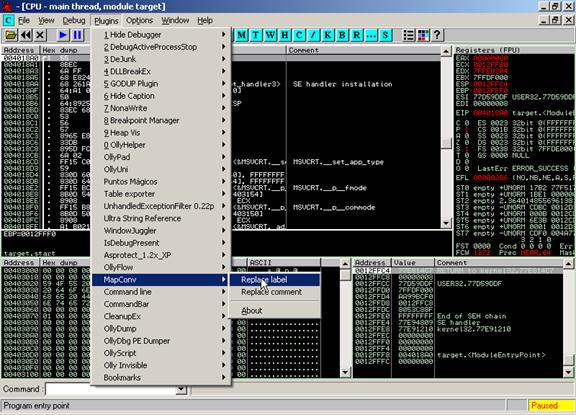Expand the GODUP Plugin submenu
The width and height of the screenshot is (576, 415).
click(161, 84)
